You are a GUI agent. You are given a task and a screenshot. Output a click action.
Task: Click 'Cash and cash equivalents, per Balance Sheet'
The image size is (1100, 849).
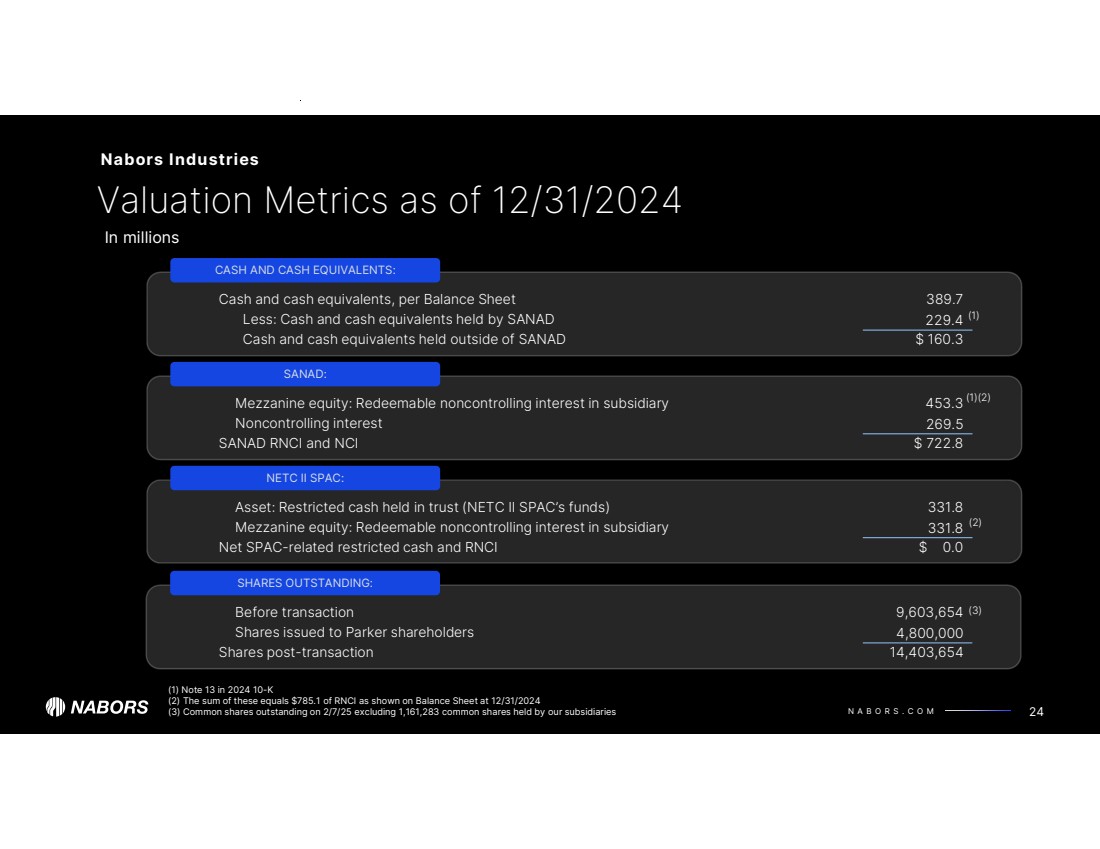coord(367,300)
